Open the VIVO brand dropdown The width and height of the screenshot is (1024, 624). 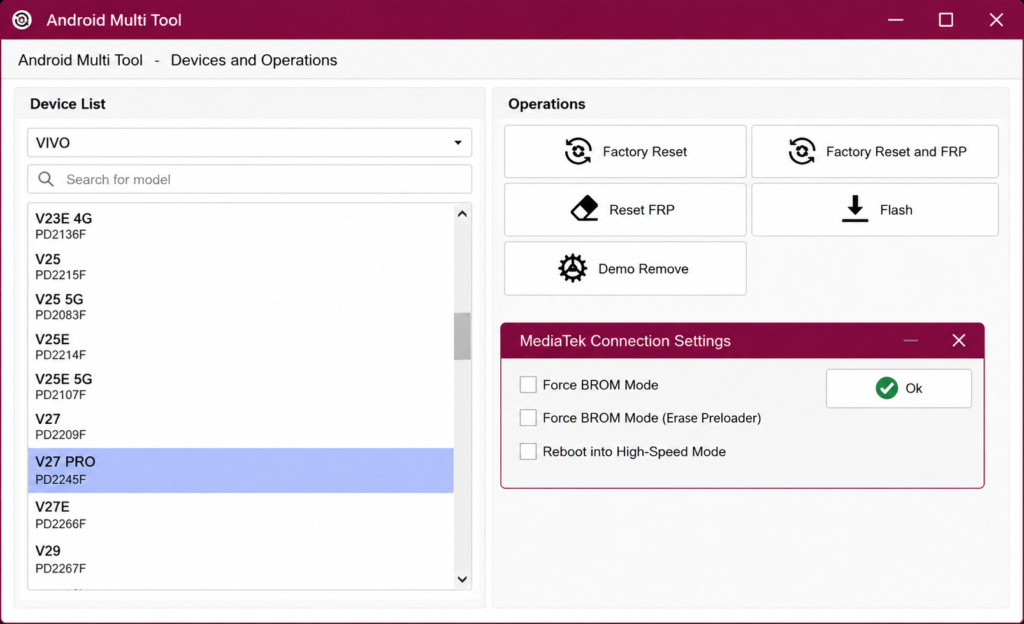249,142
